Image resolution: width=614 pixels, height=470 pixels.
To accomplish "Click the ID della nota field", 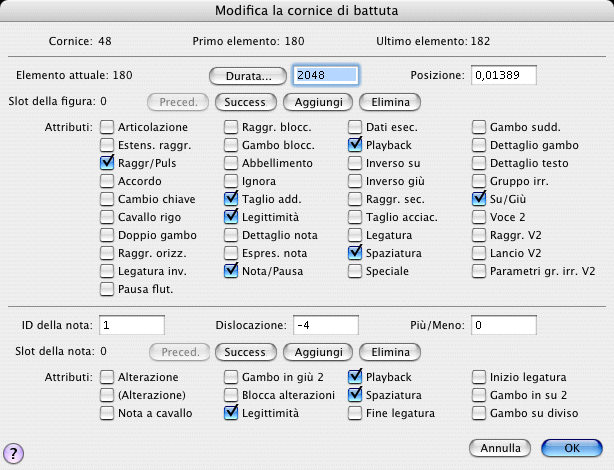I will click(131, 325).
